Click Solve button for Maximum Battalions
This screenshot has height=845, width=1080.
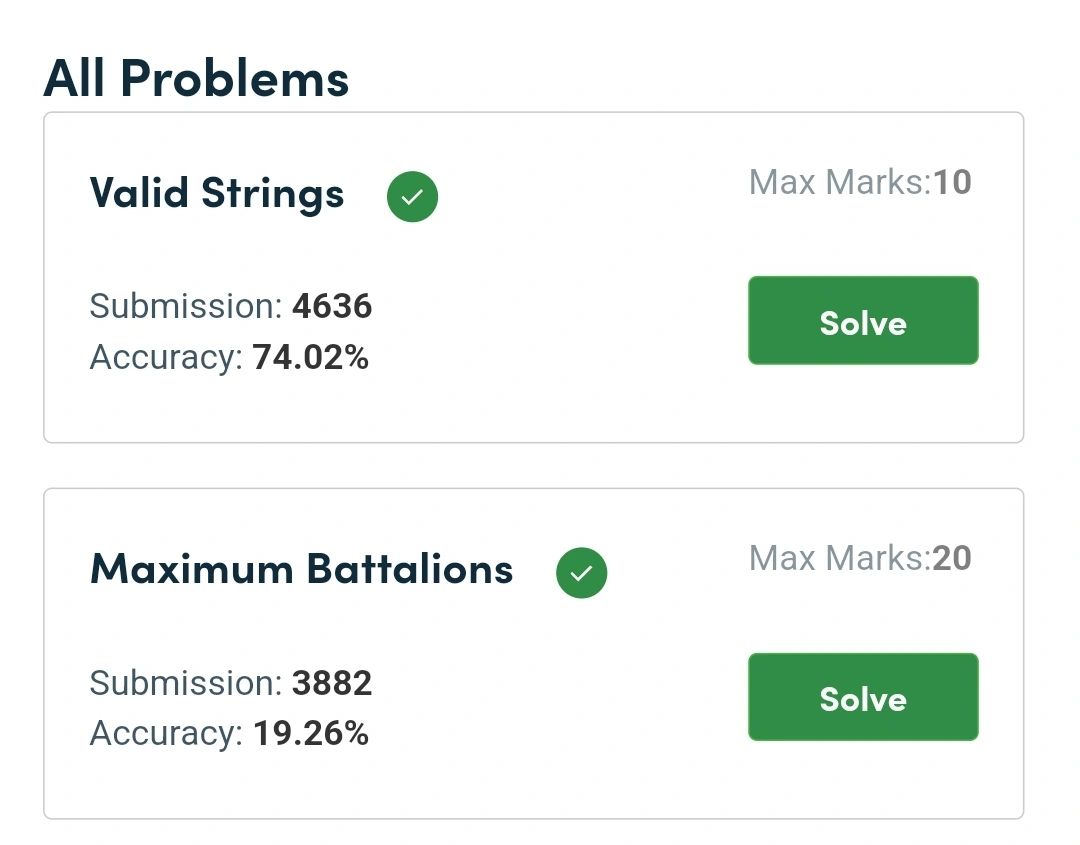(x=863, y=697)
